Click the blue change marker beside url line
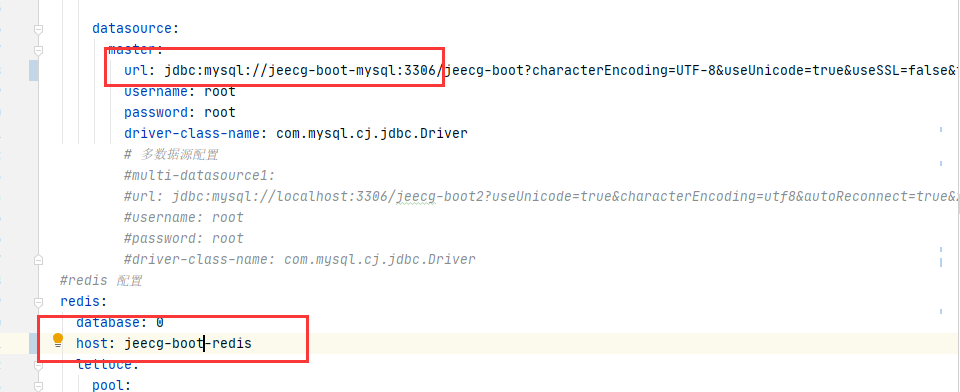 (x=34, y=71)
